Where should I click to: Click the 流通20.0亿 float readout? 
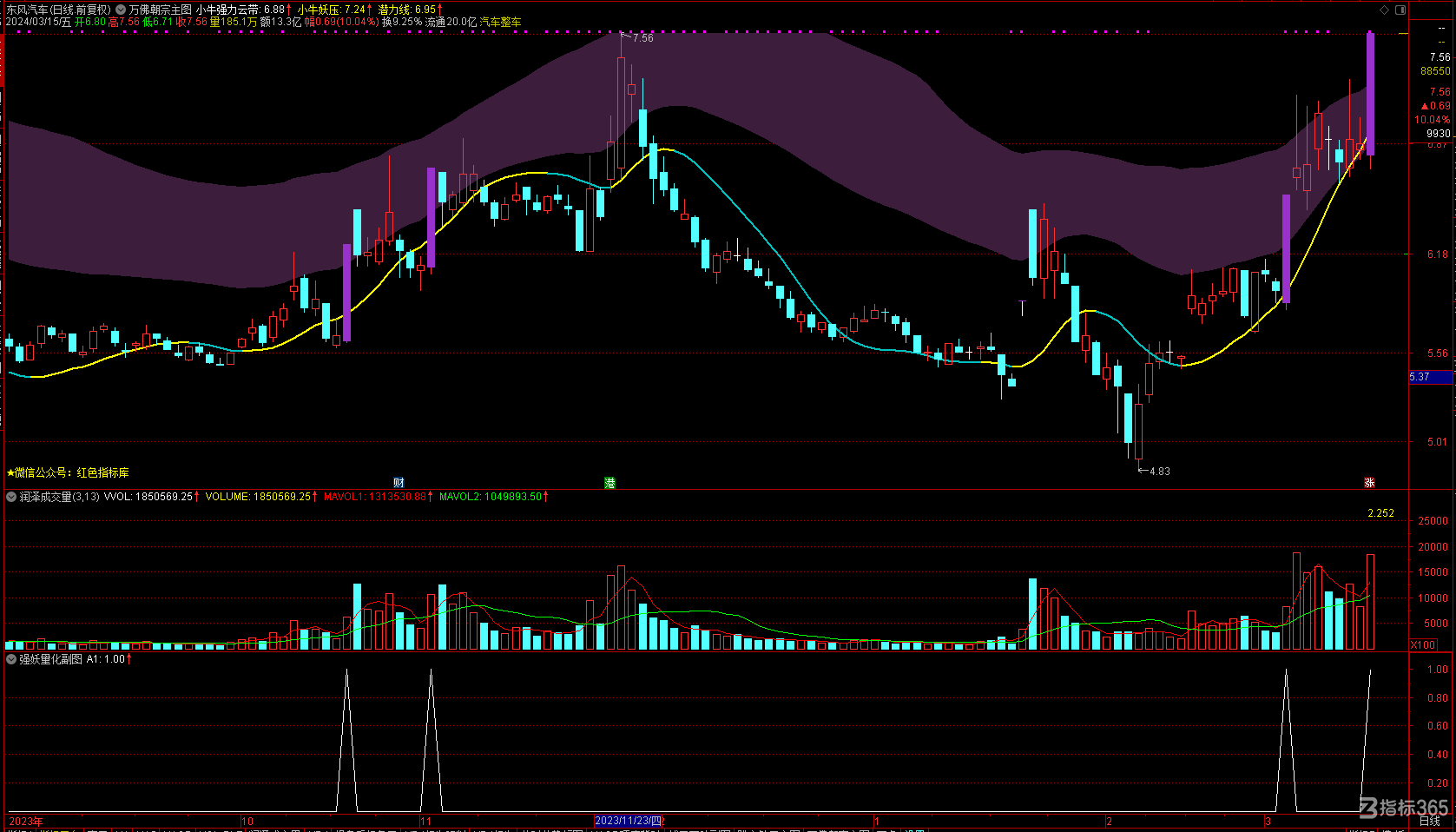pos(451,22)
